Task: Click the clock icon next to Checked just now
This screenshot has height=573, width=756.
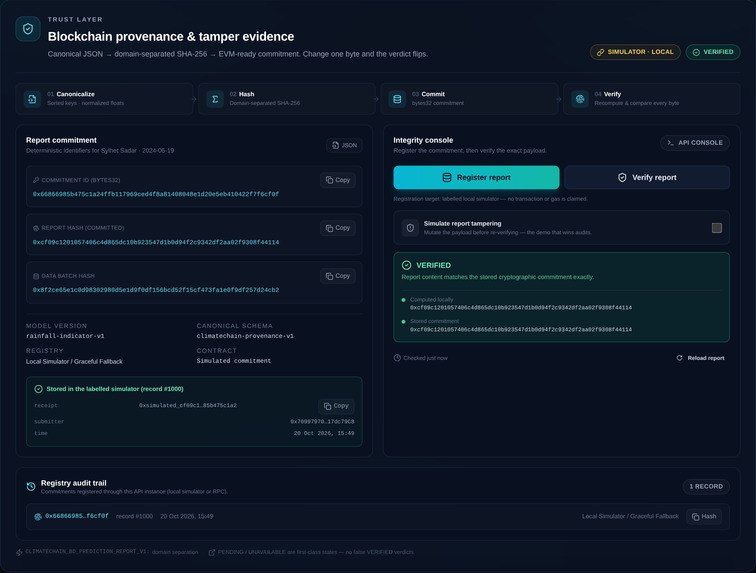Action: (397, 358)
